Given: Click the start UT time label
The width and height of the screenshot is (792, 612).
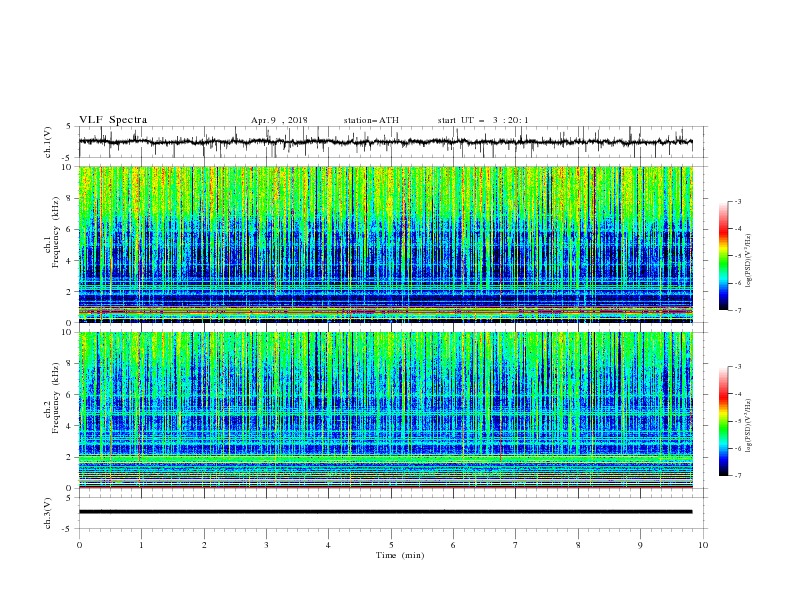Looking at the screenshot, I should pyautogui.click(x=483, y=120).
